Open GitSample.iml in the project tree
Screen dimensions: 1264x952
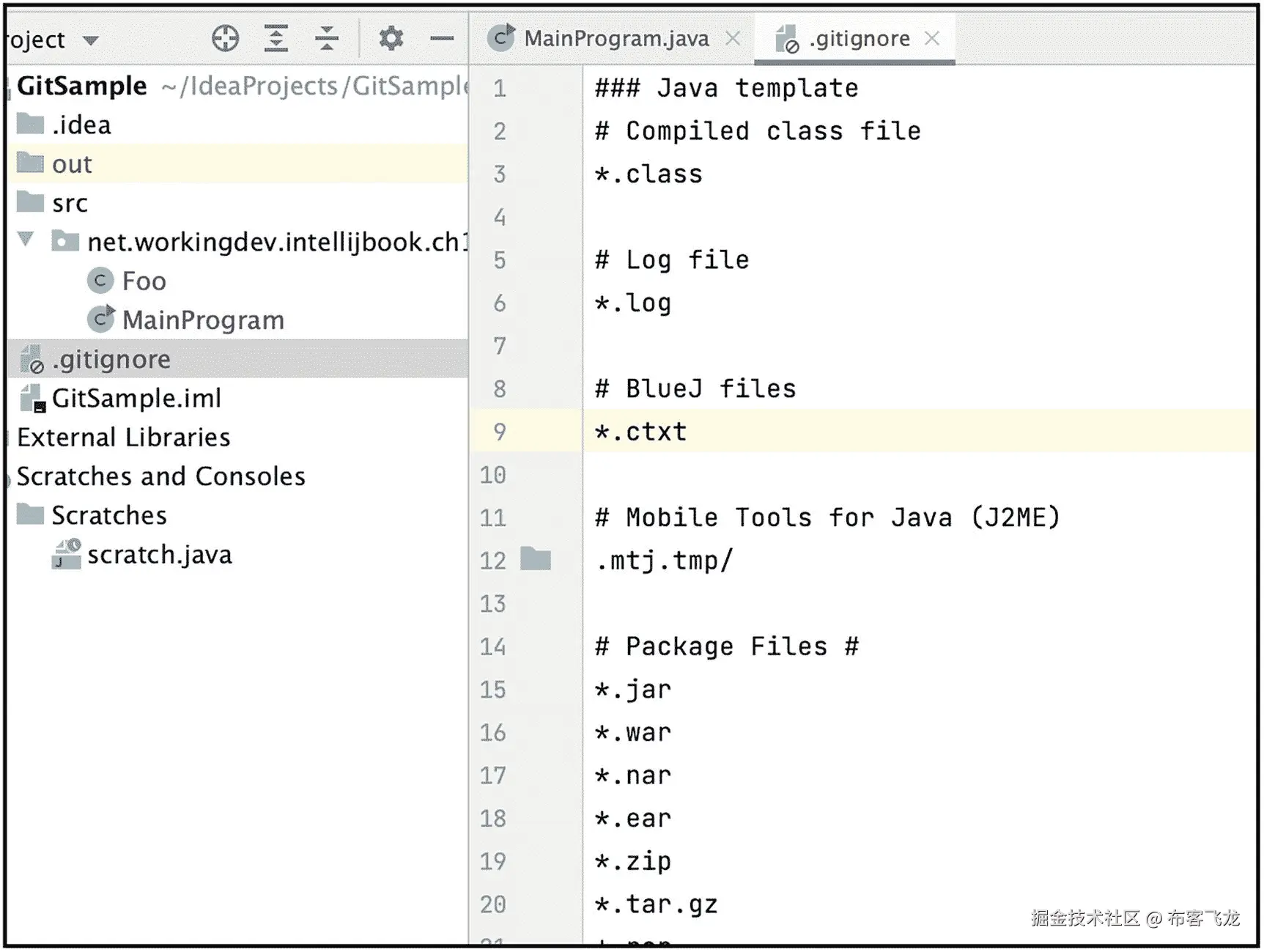click(136, 399)
